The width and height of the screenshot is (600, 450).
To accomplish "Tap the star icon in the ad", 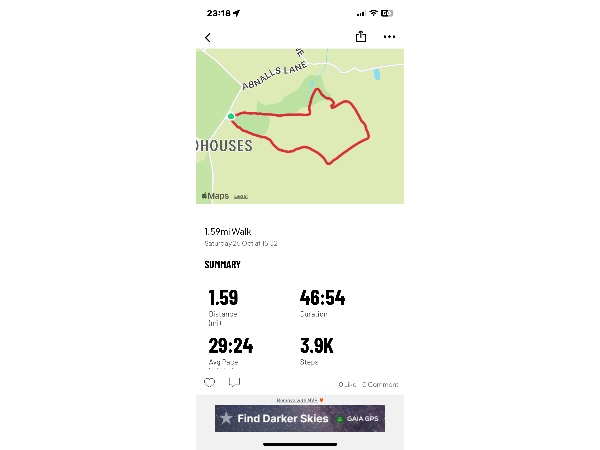I will coord(227,418).
